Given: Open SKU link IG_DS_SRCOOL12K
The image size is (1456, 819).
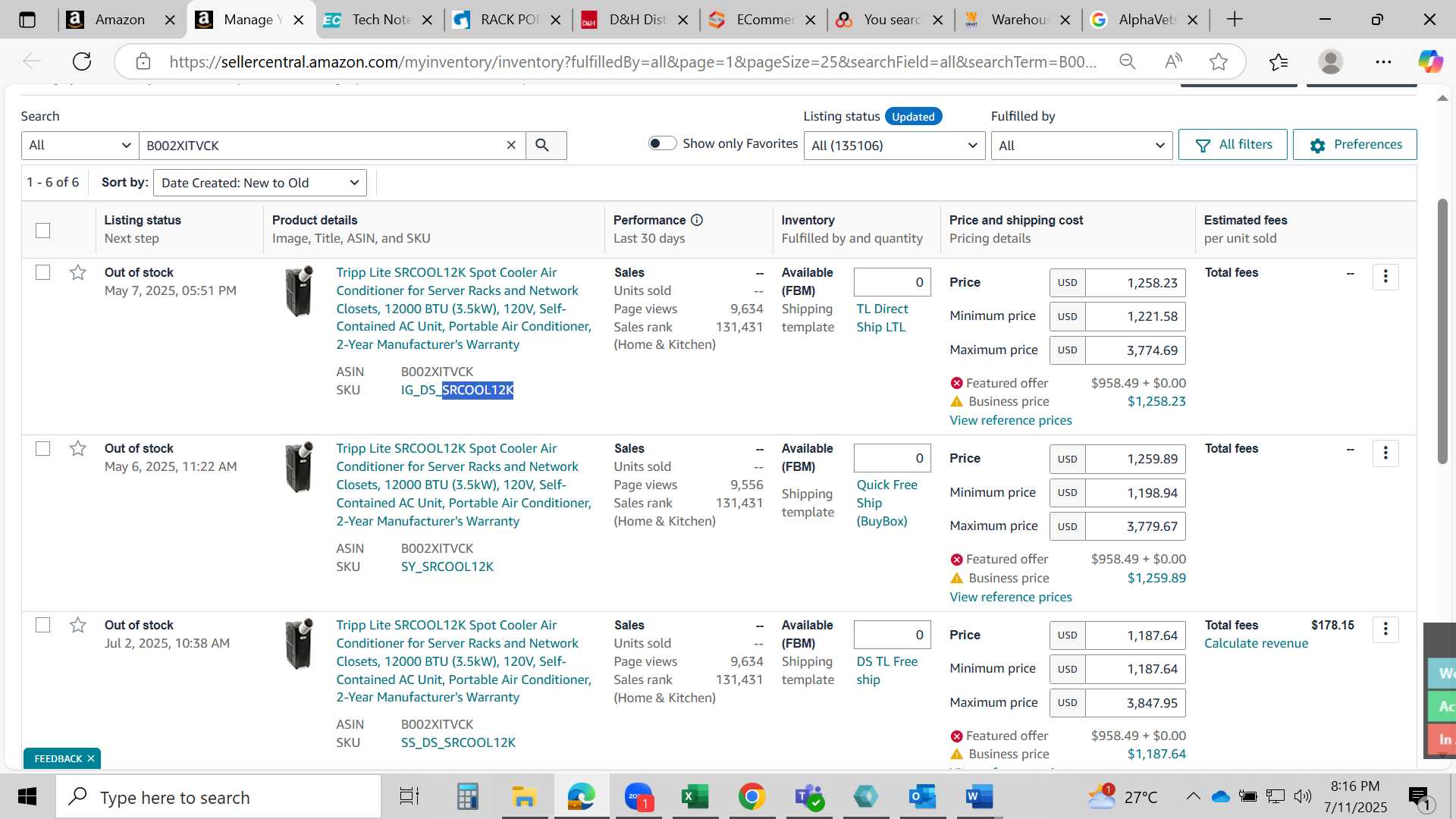Looking at the screenshot, I should [x=457, y=390].
